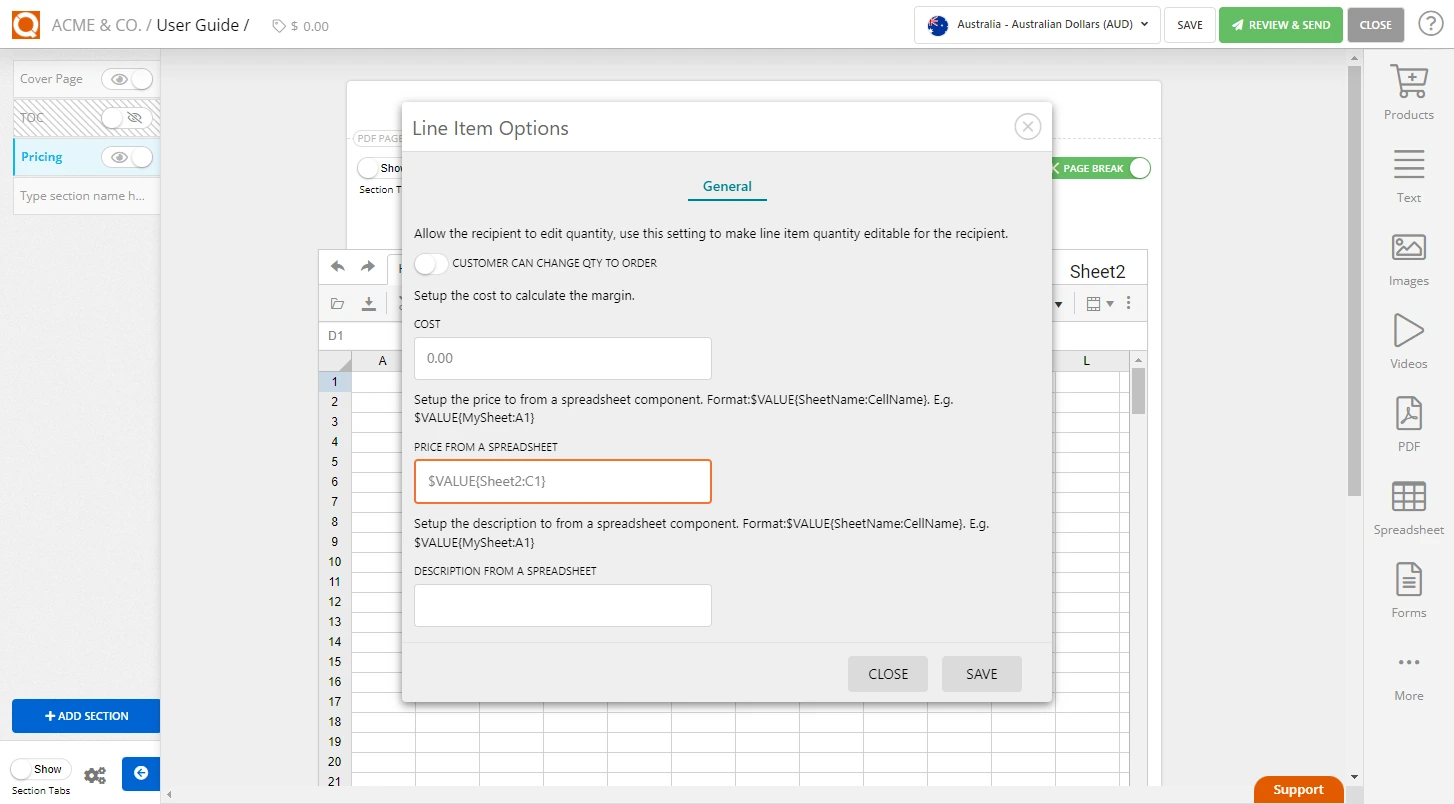
Task: Open the spreadsheet three-dot overflow menu
Action: pyautogui.click(x=1128, y=303)
